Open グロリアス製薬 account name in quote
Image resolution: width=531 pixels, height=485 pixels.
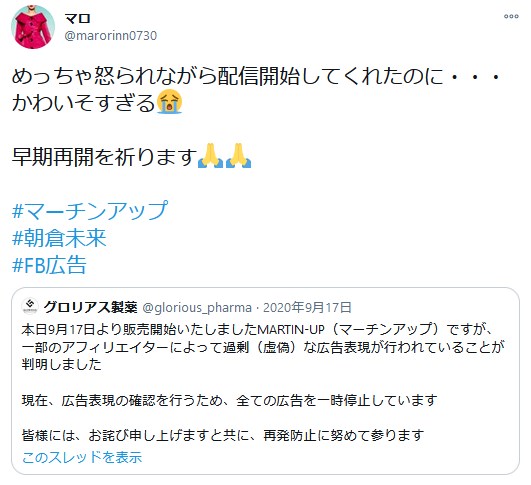pos(90,307)
